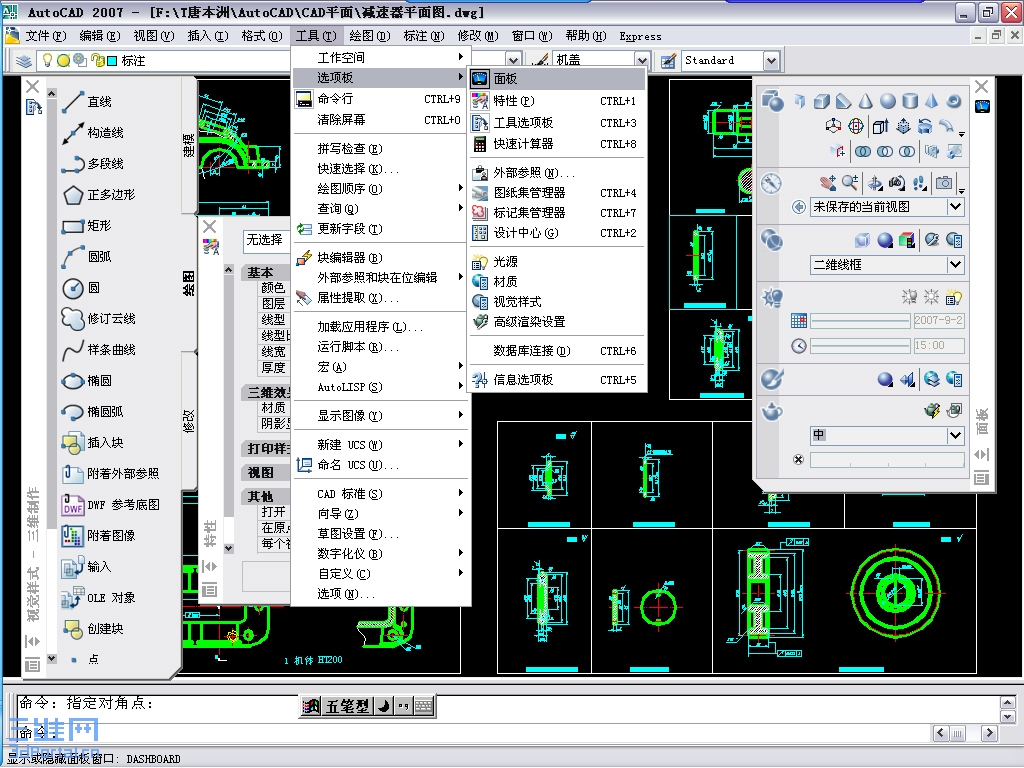Expand the 3D make panel overflow arrow
The height and width of the screenshot is (768, 1024).
[962, 134]
